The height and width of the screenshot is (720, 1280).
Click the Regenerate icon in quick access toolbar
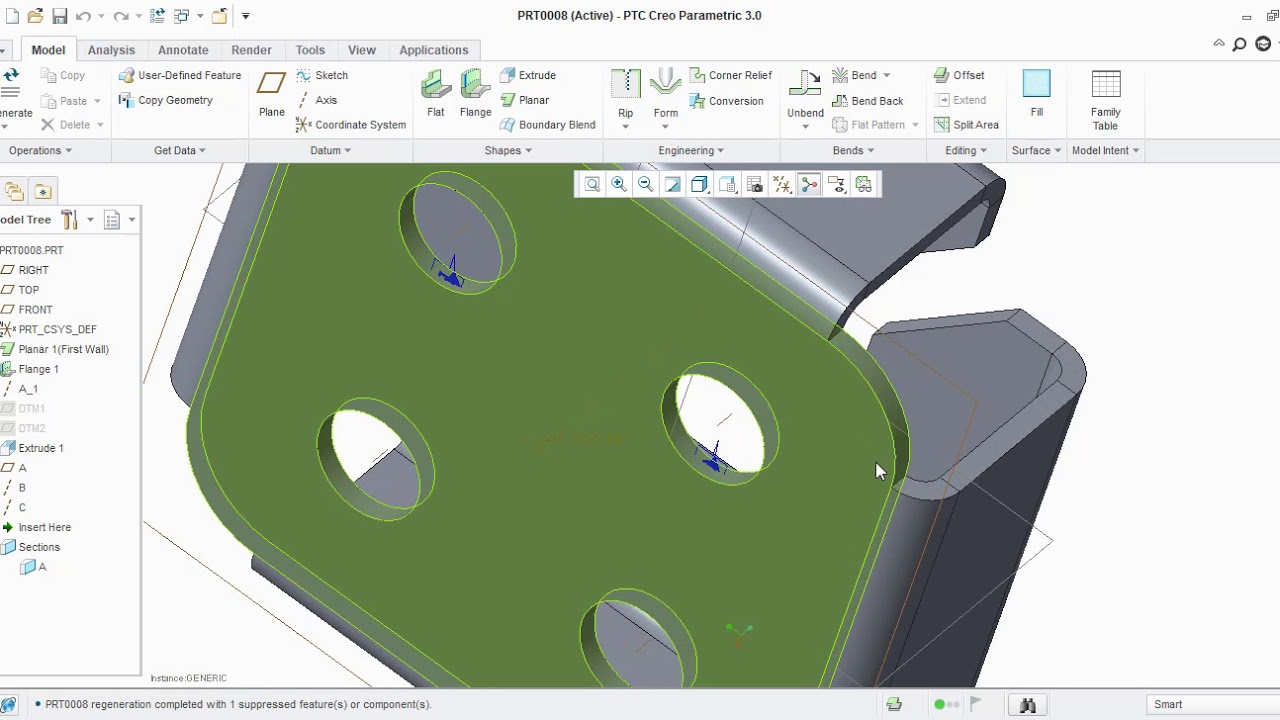[x=158, y=16]
